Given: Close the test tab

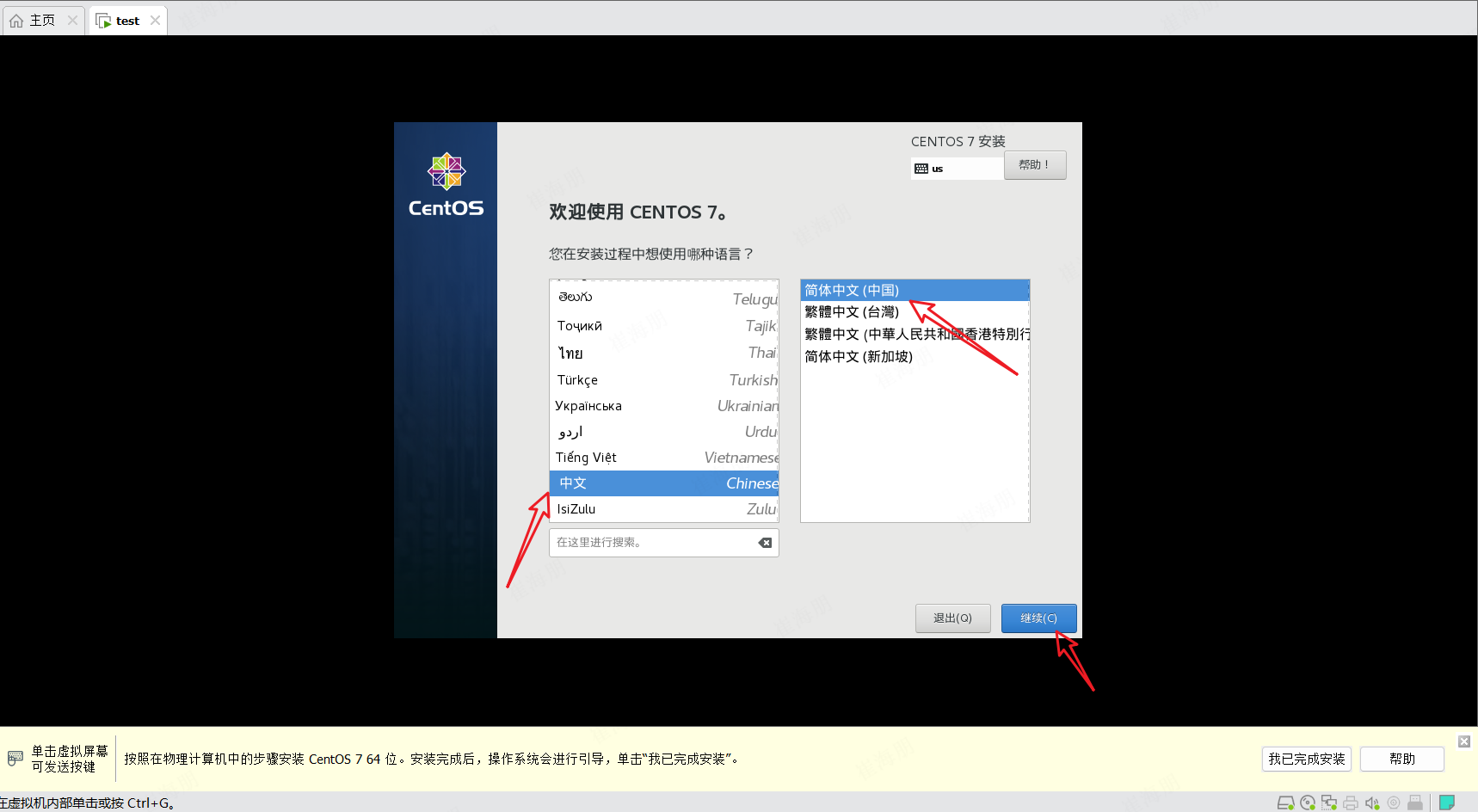Looking at the screenshot, I should 155,20.
